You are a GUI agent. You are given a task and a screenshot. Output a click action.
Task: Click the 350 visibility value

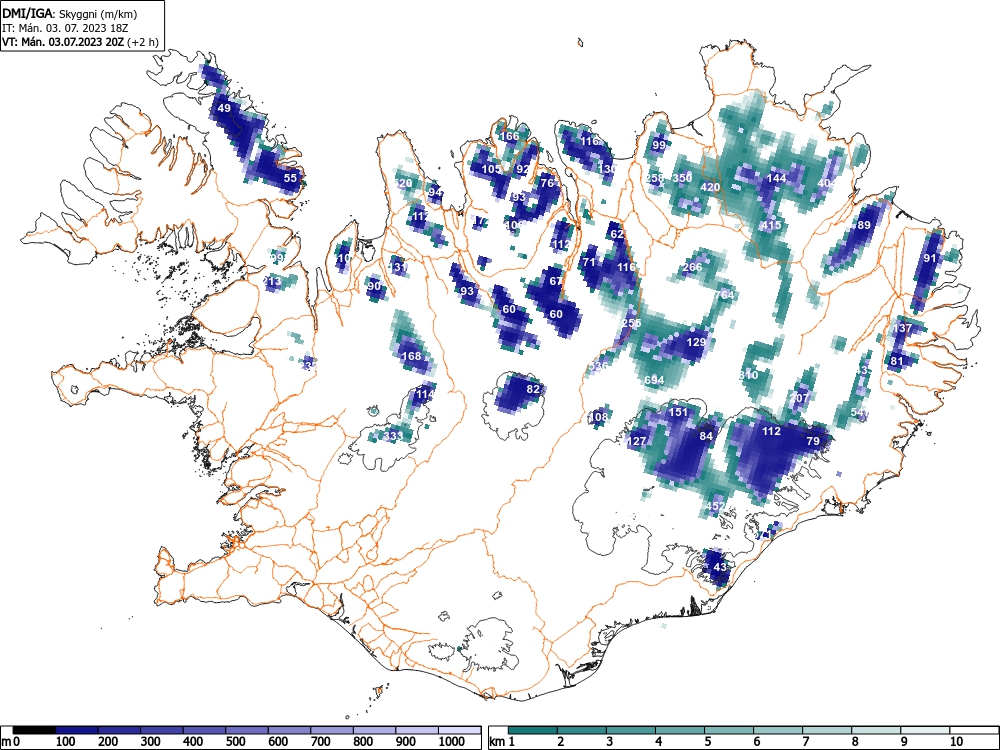682,178
